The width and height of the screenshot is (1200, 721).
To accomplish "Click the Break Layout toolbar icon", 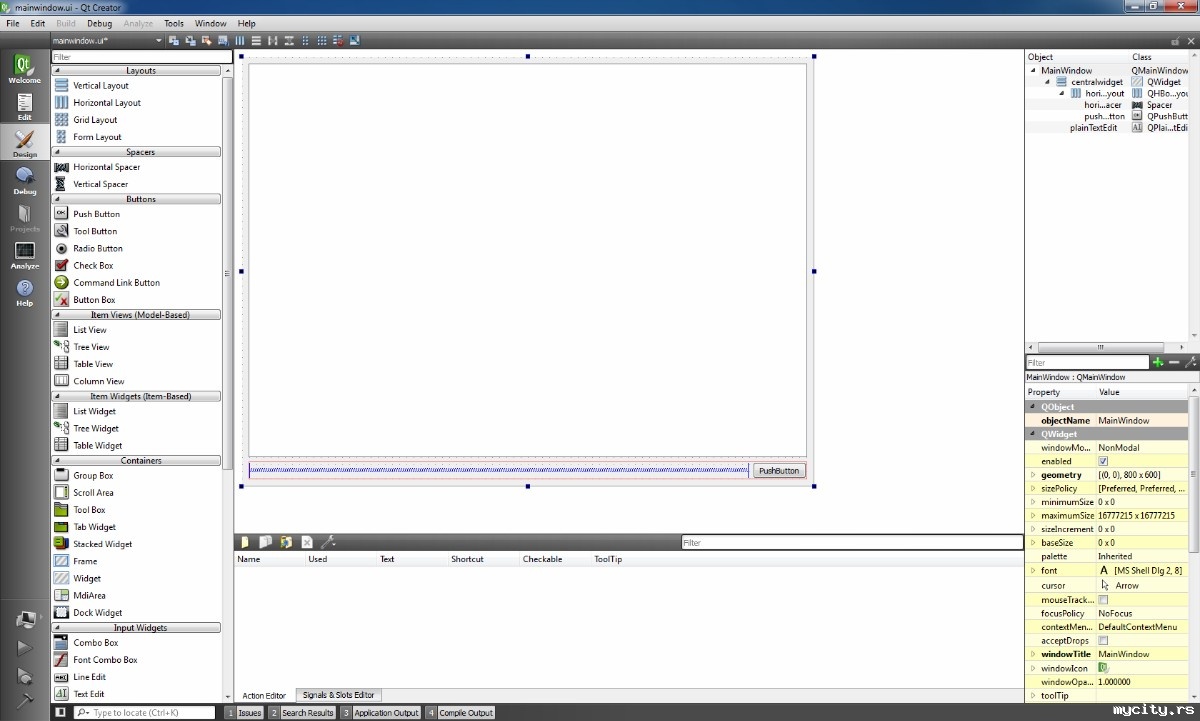I will click(x=338, y=40).
